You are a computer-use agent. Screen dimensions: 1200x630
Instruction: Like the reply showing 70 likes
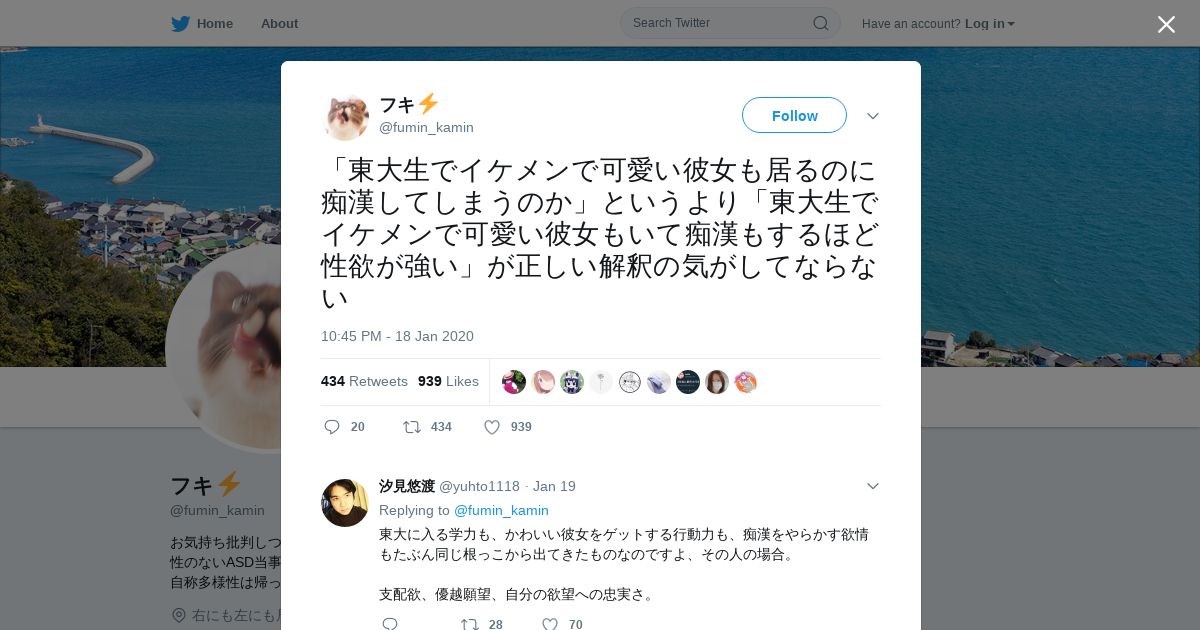click(549, 624)
